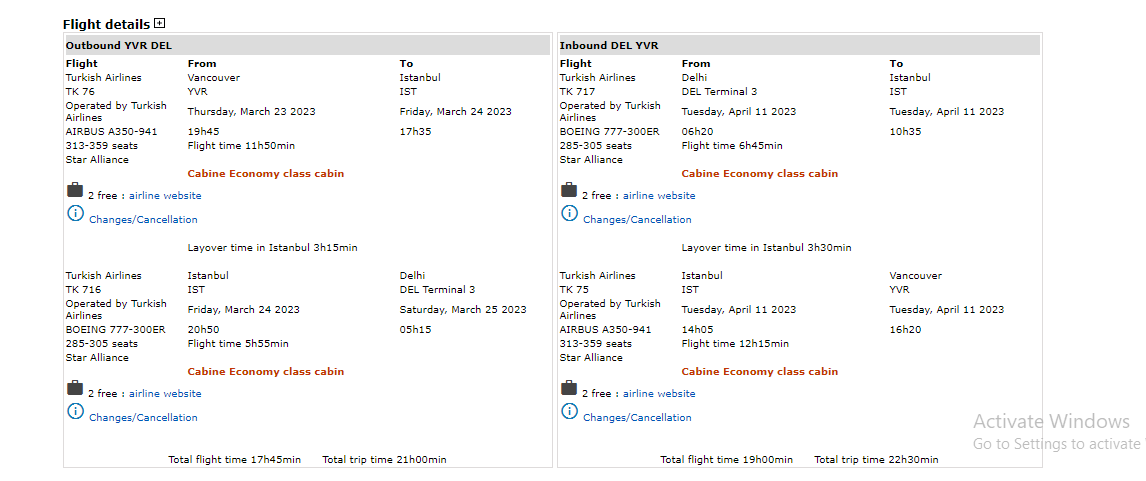Screen dimensions: 1146x481
Task: Click the baggage icon for flight TK 75
Action: pyautogui.click(x=569, y=388)
